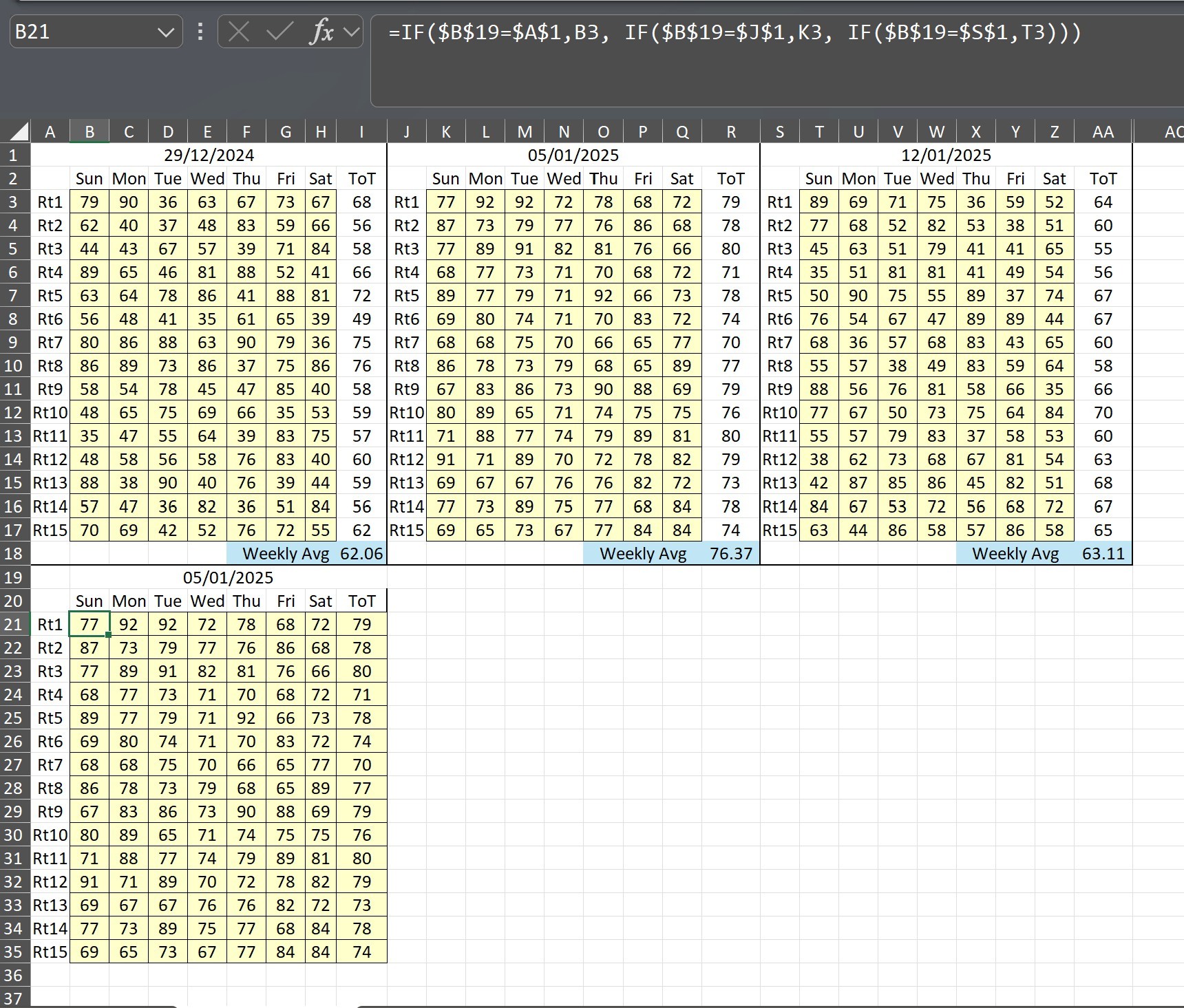Select column J header

pos(407,131)
